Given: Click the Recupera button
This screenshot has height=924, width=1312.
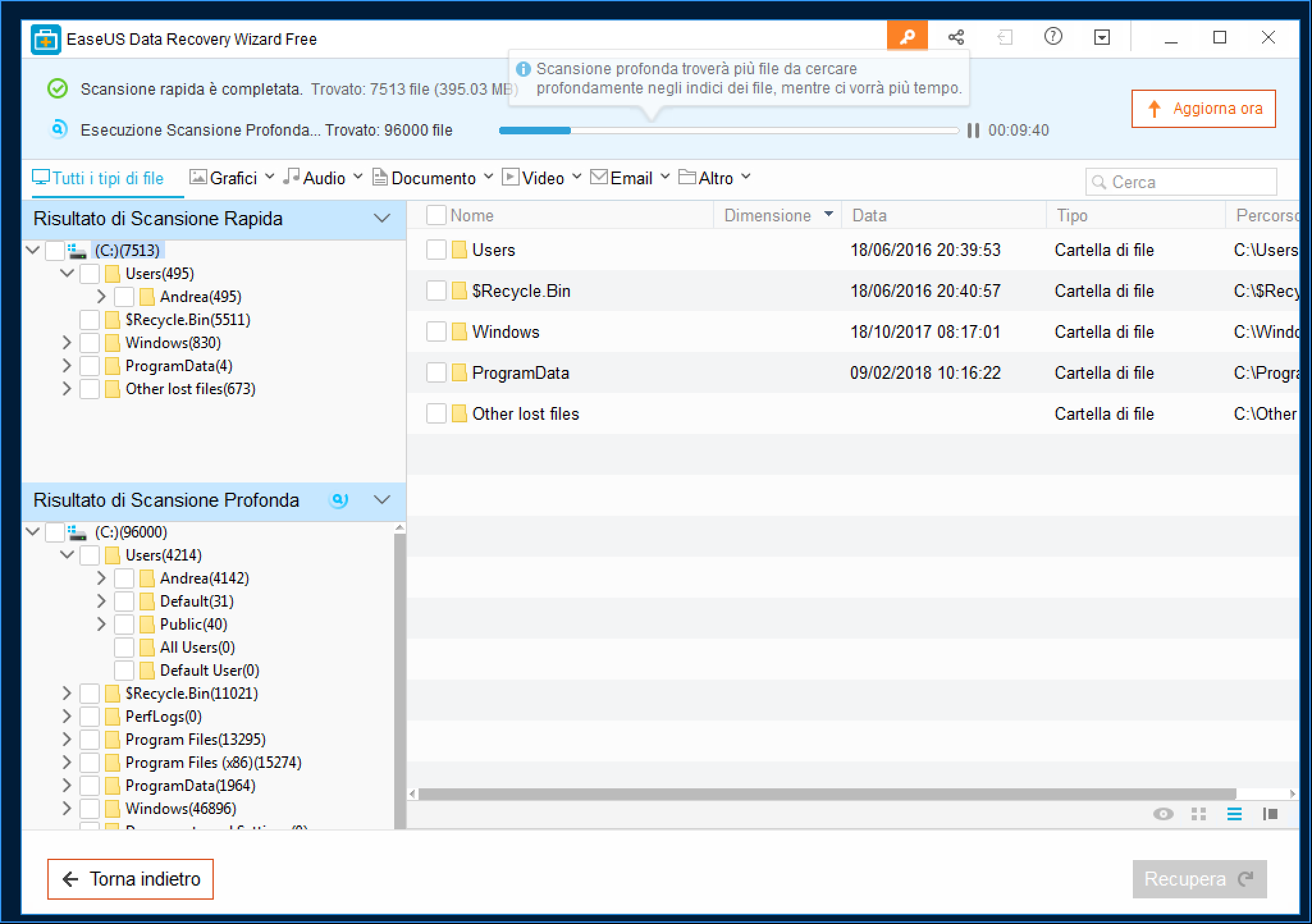Looking at the screenshot, I should (x=1199, y=879).
